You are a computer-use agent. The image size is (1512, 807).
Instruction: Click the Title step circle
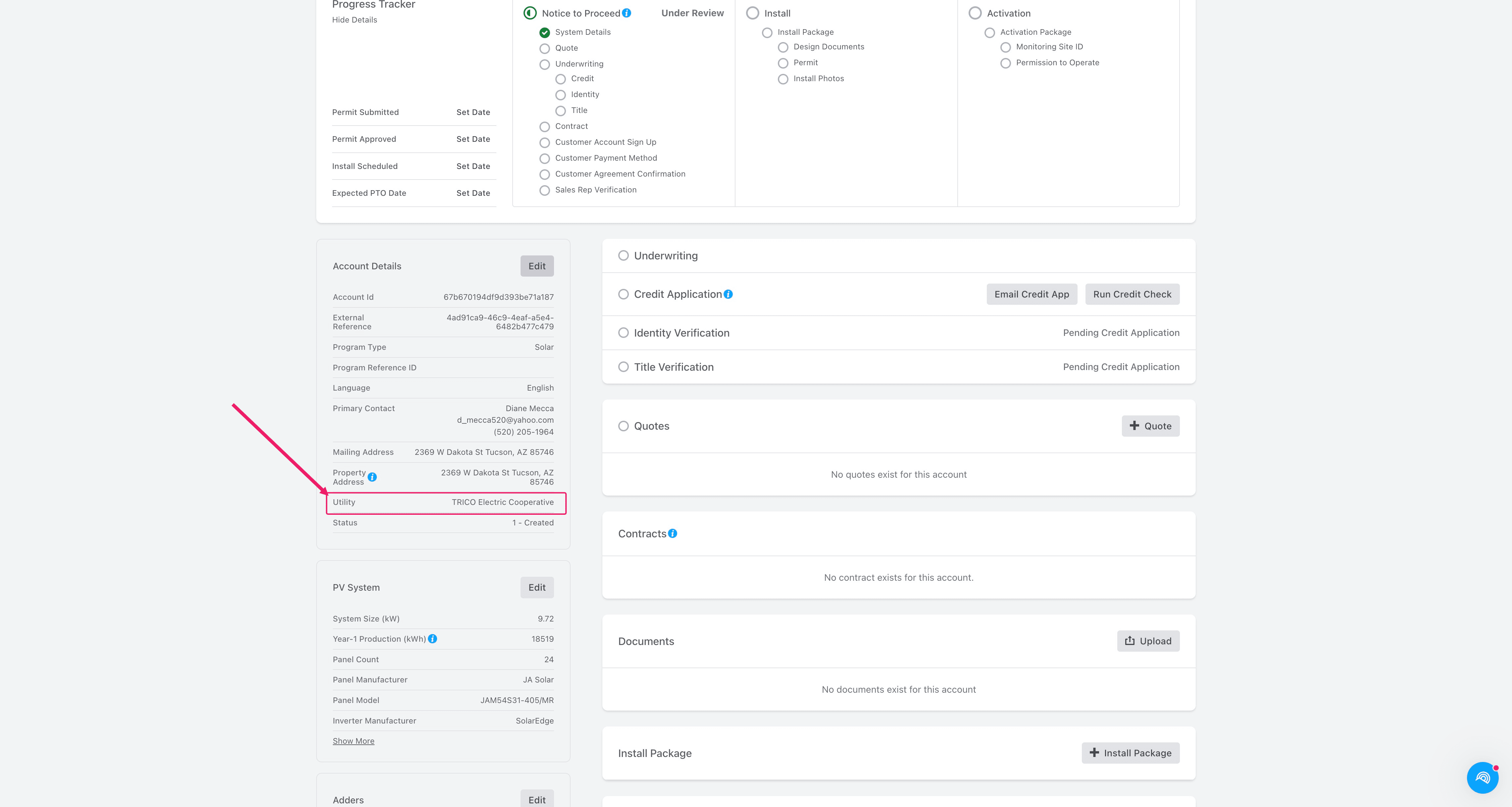tap(561, 110)
